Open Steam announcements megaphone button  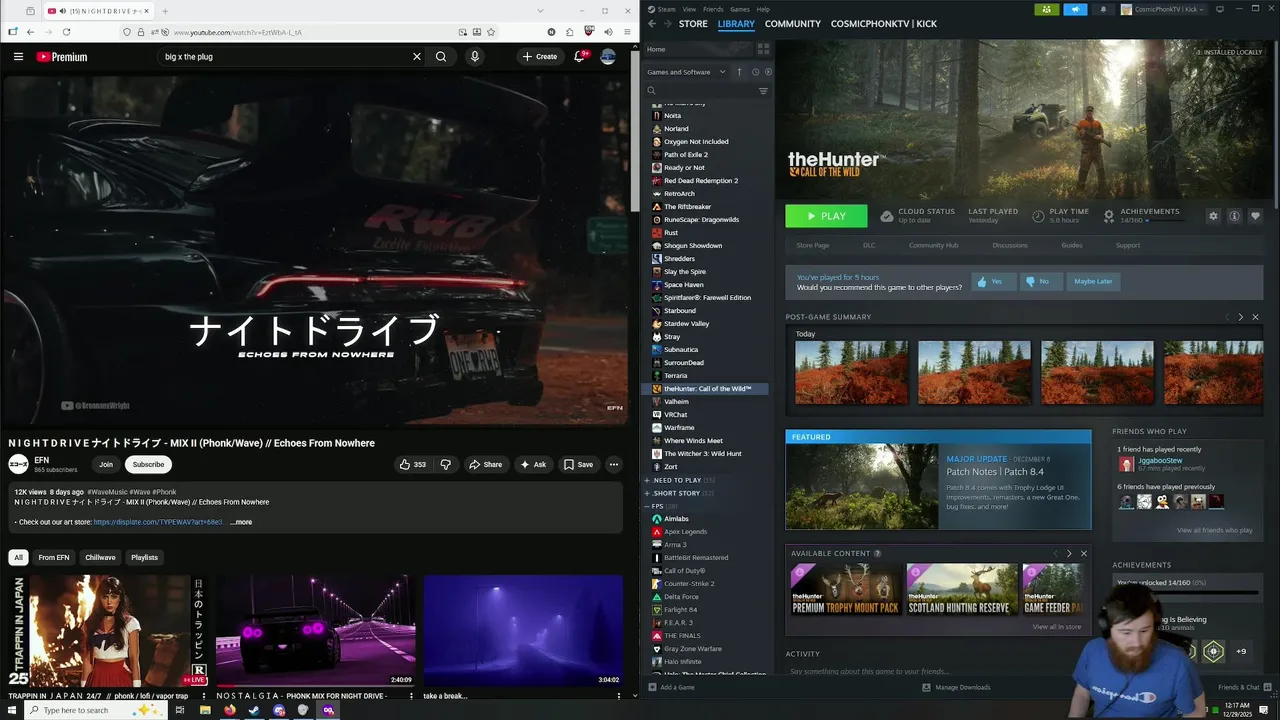[1075, 9]
